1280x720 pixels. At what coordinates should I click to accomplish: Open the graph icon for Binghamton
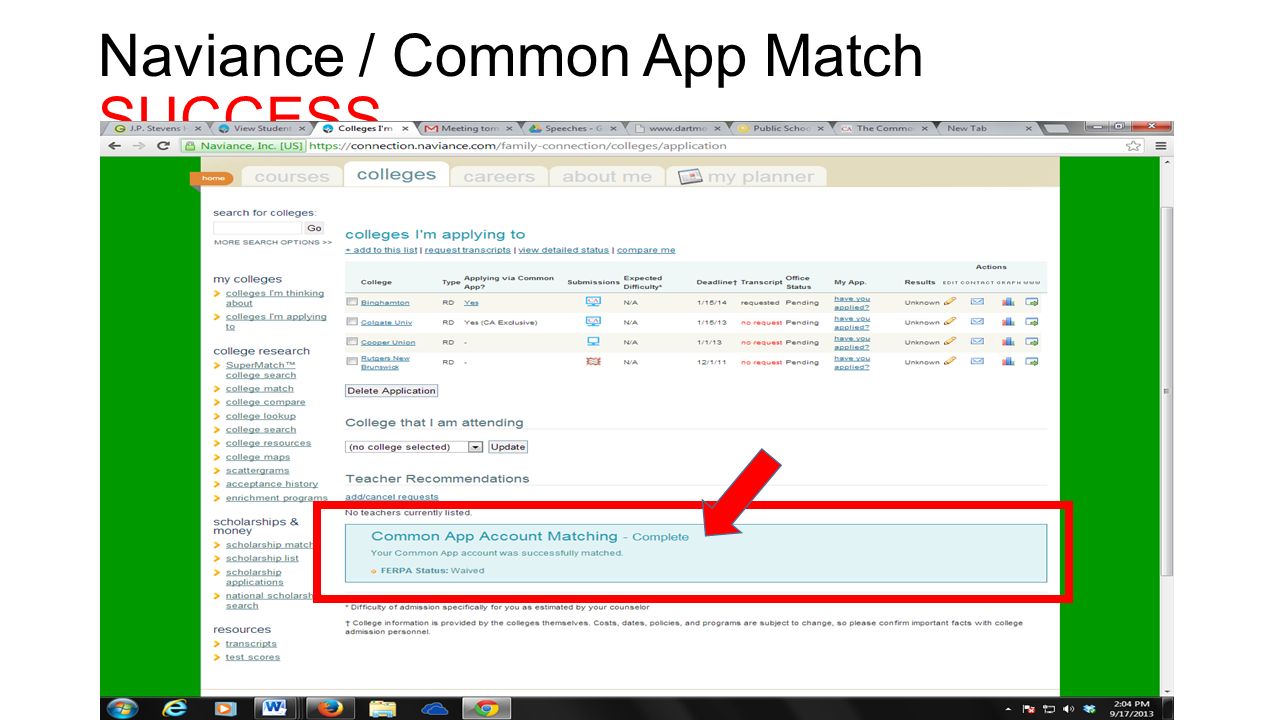click(x=1008, y=302)
